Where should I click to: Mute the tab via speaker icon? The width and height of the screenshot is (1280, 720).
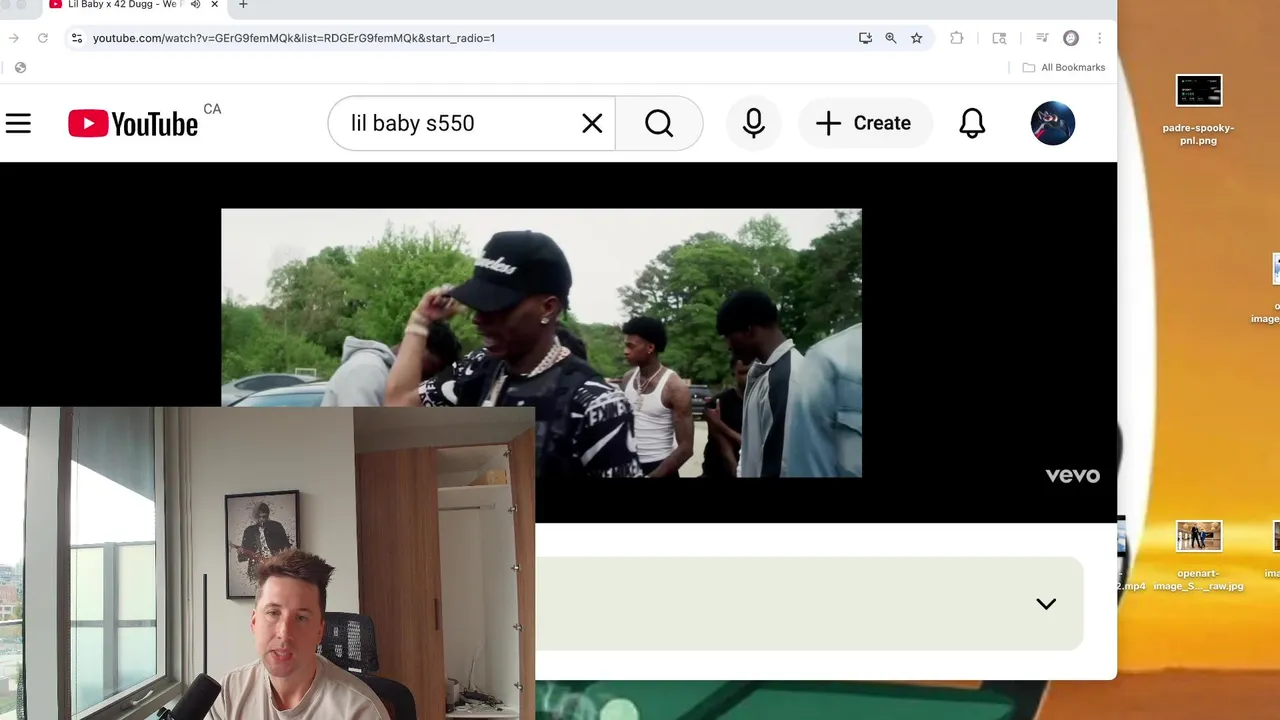click(196, 5)
